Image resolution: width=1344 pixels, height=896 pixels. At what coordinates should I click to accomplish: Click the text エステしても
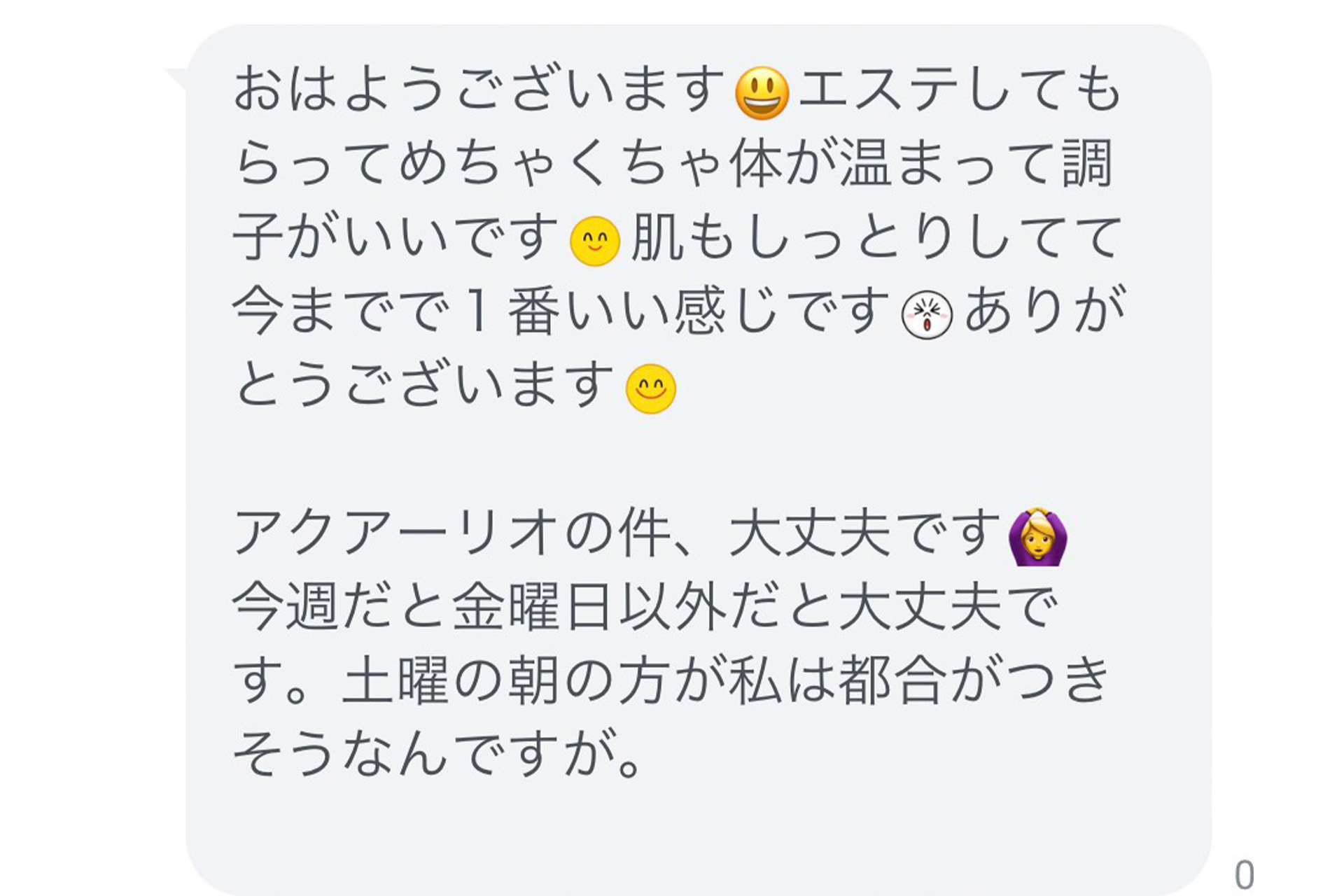[x=960, y=89]
